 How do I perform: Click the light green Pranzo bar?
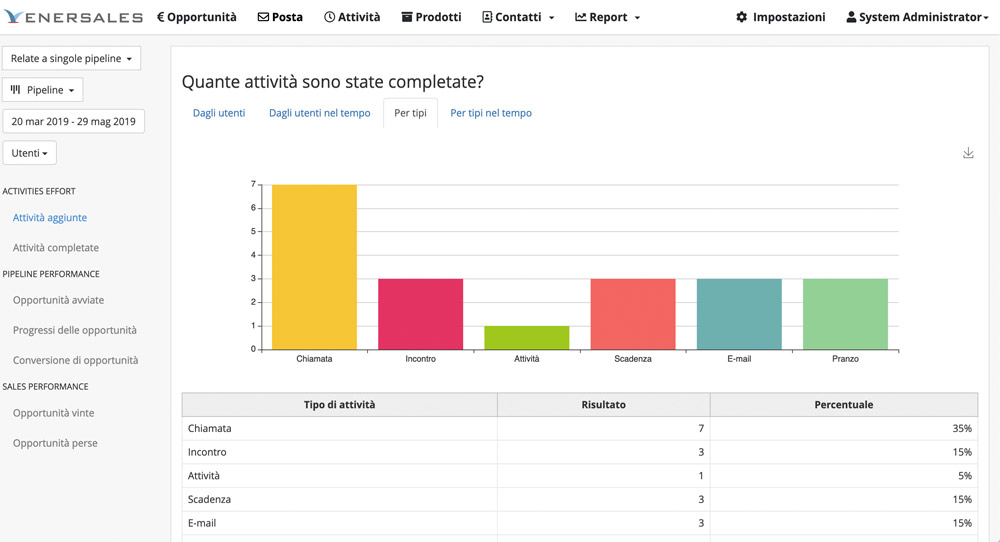point(845,314)
